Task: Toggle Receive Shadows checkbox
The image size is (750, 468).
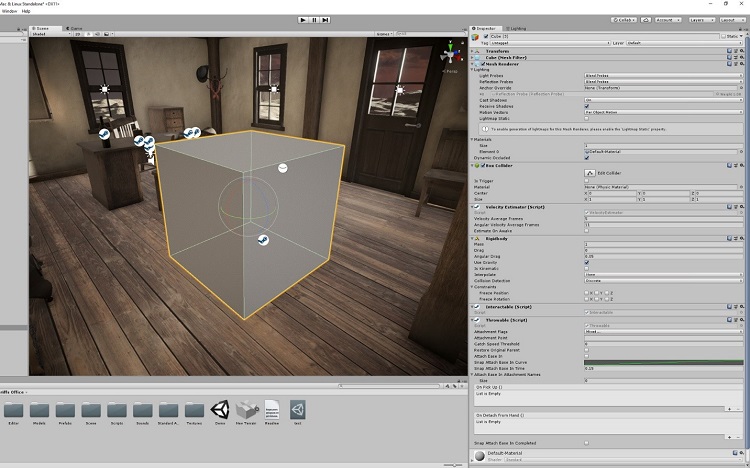Action: click(x=587, y=106)
